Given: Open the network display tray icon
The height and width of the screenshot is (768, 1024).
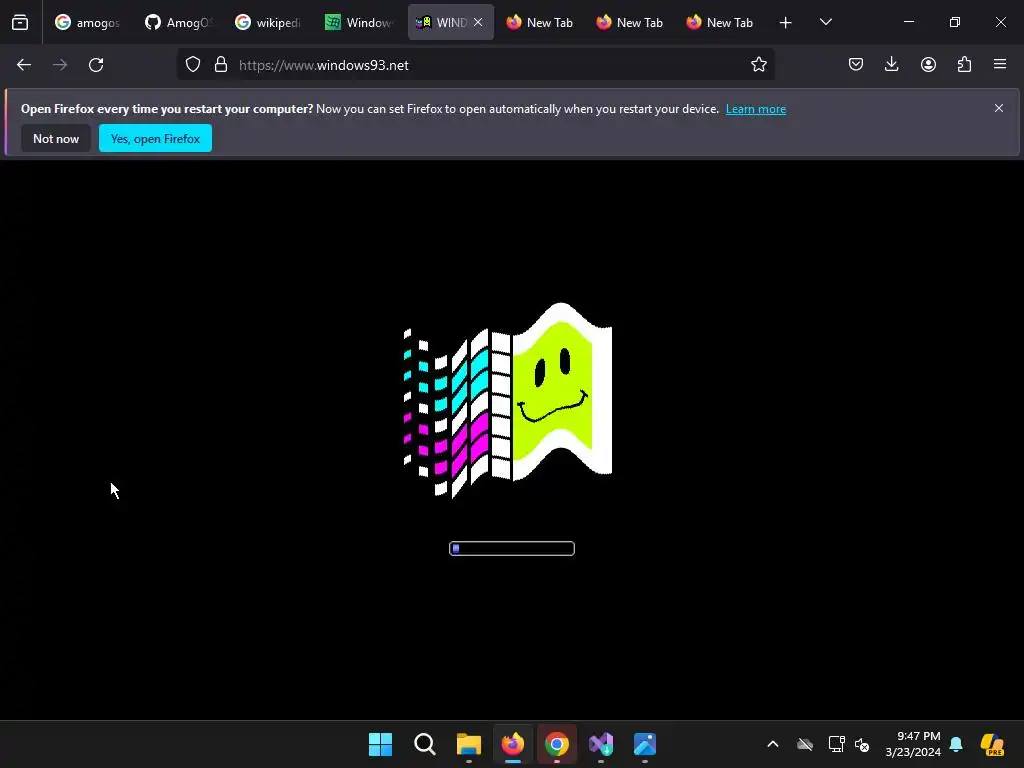Looking at the screenshot, I should [x=836, y=744].
